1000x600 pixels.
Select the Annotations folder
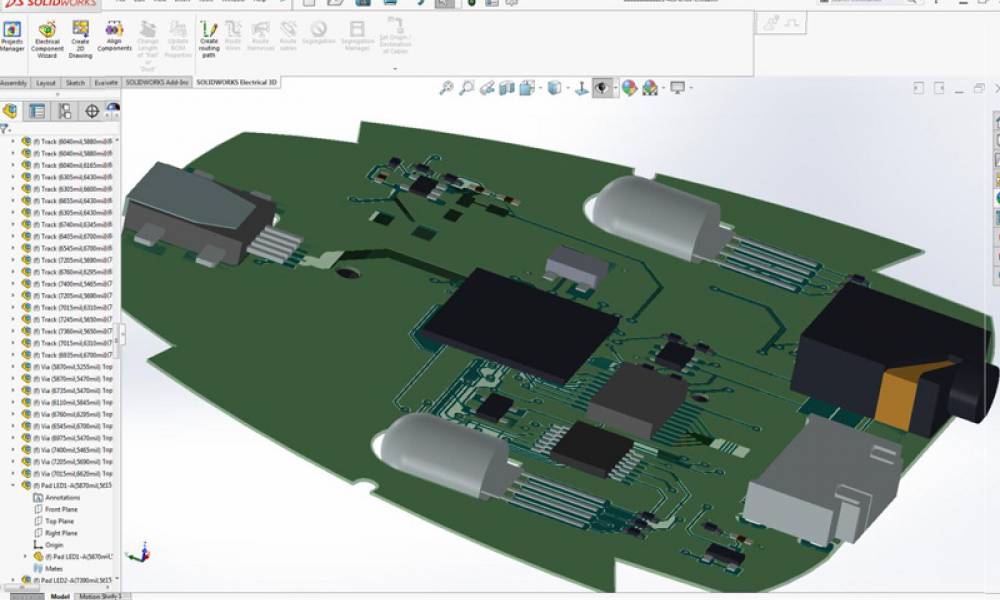click(57, 497)
